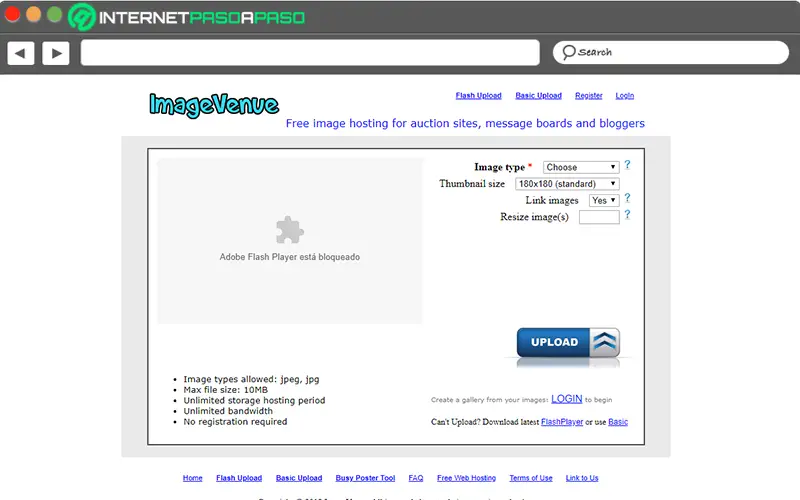Click the browser Search field

tap(671, 53)
